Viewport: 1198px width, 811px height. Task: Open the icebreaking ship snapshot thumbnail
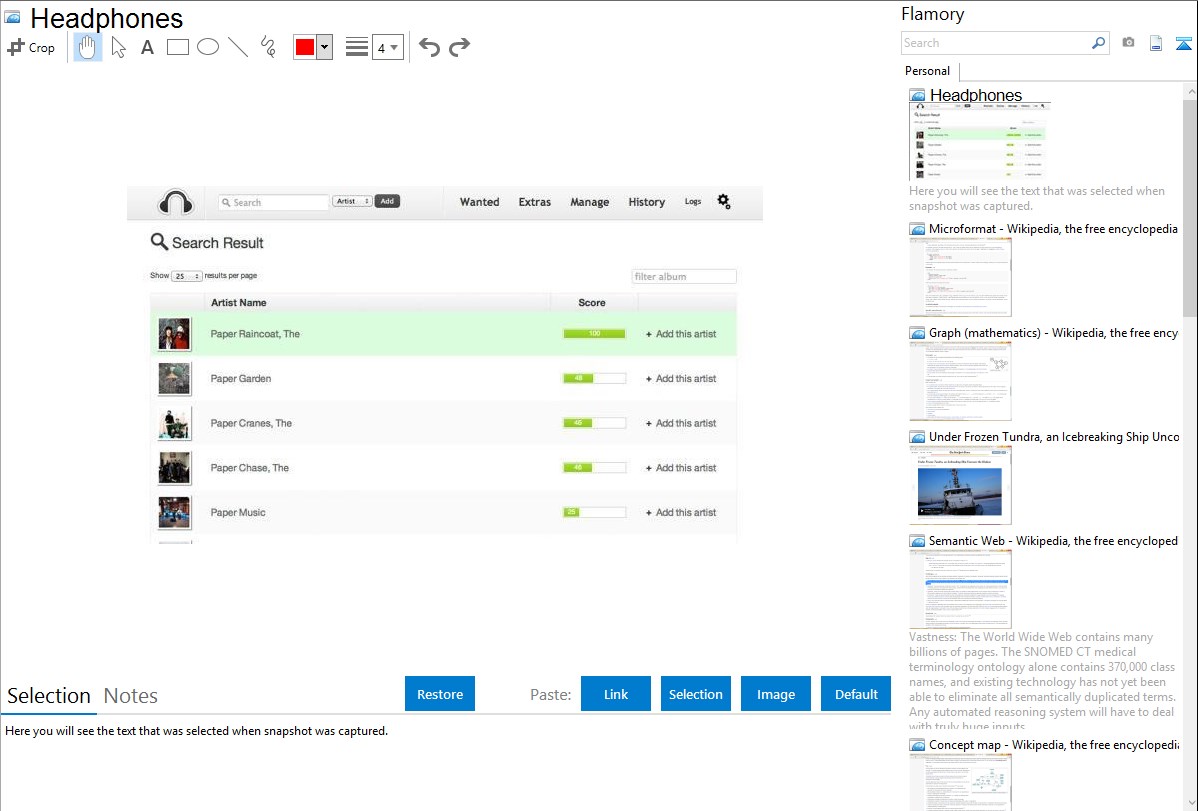coord(960,485)
